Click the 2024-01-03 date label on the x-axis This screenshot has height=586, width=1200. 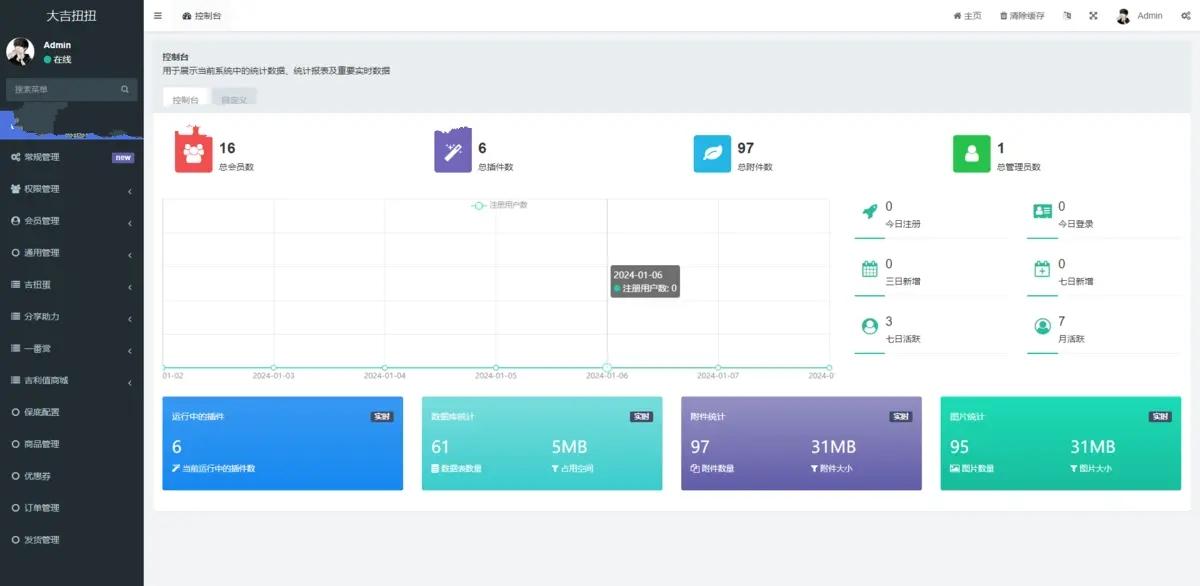pos(273,376)
